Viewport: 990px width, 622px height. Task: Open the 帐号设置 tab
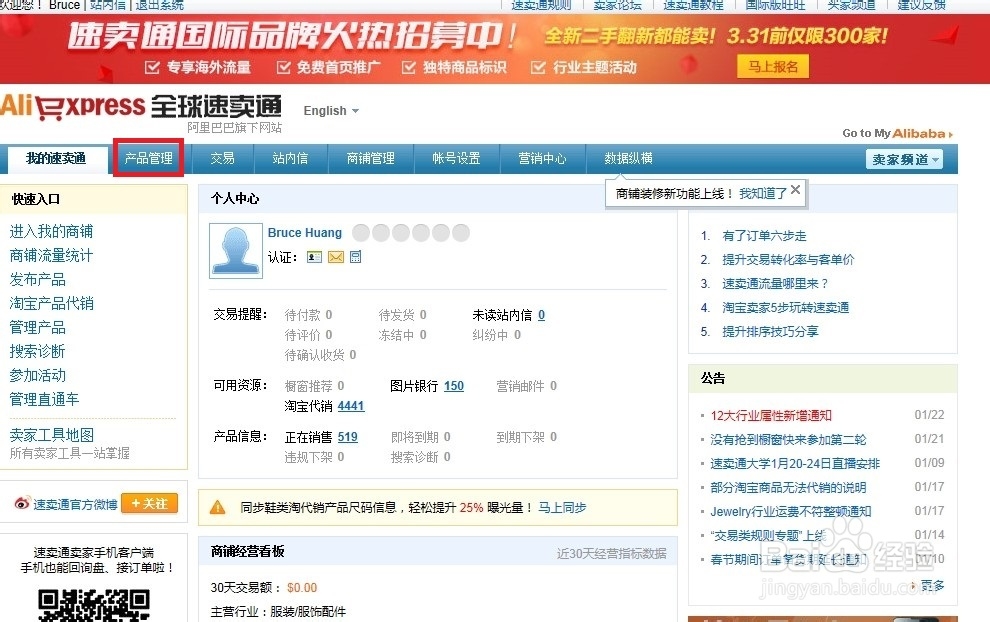(456, 158)
